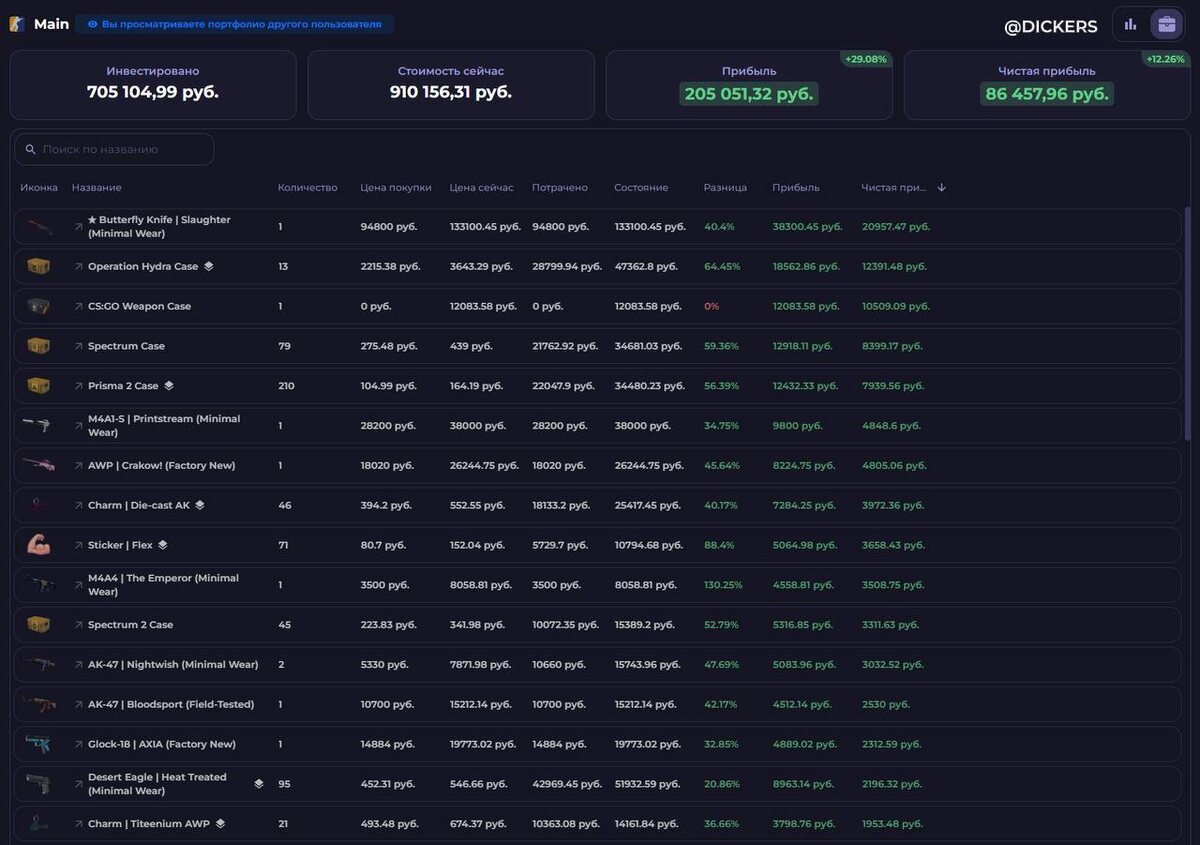Click the 20957.47 руб. net profit cell

(896, 227)
